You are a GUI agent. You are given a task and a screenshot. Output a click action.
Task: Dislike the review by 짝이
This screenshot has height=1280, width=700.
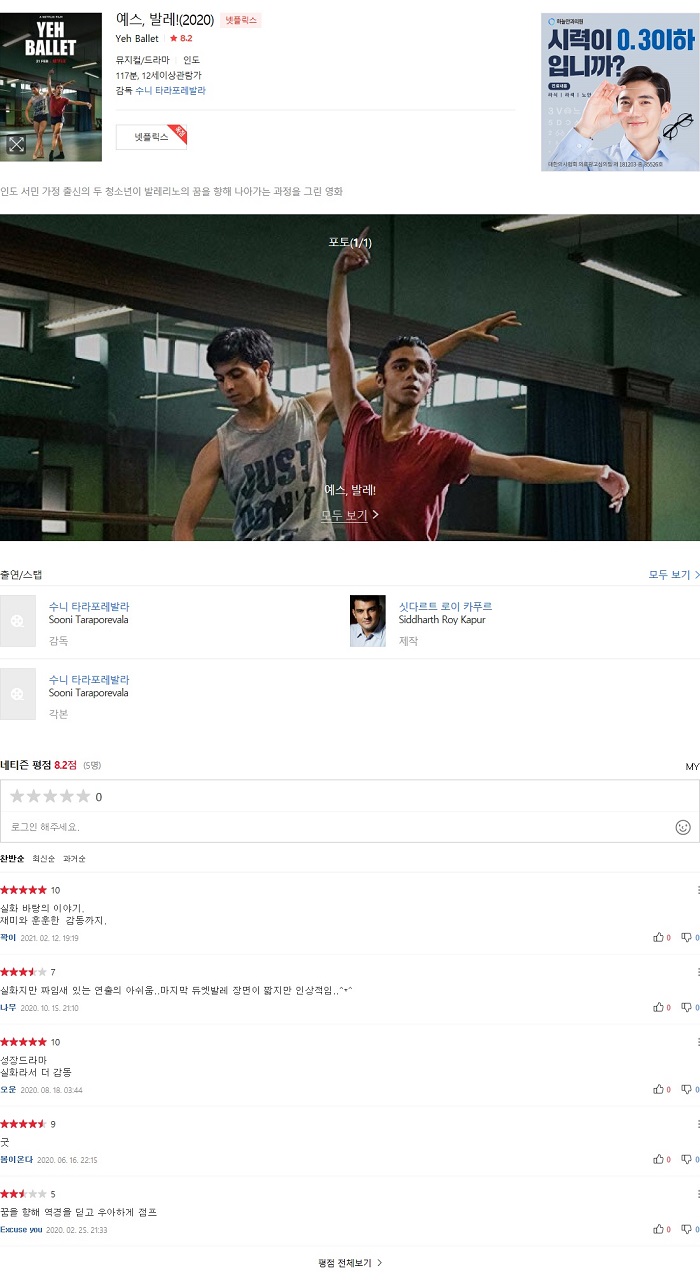pos(690,937)
